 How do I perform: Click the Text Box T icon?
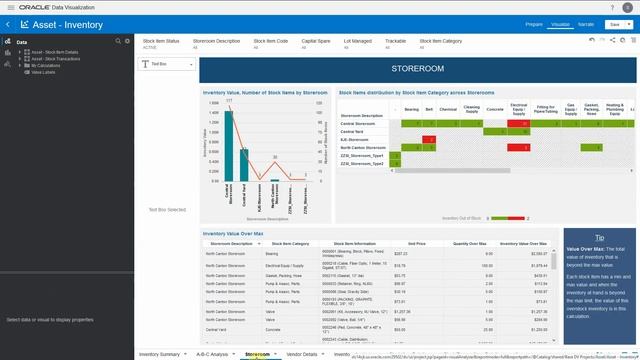pyautogui.click(x=145, y=64)
